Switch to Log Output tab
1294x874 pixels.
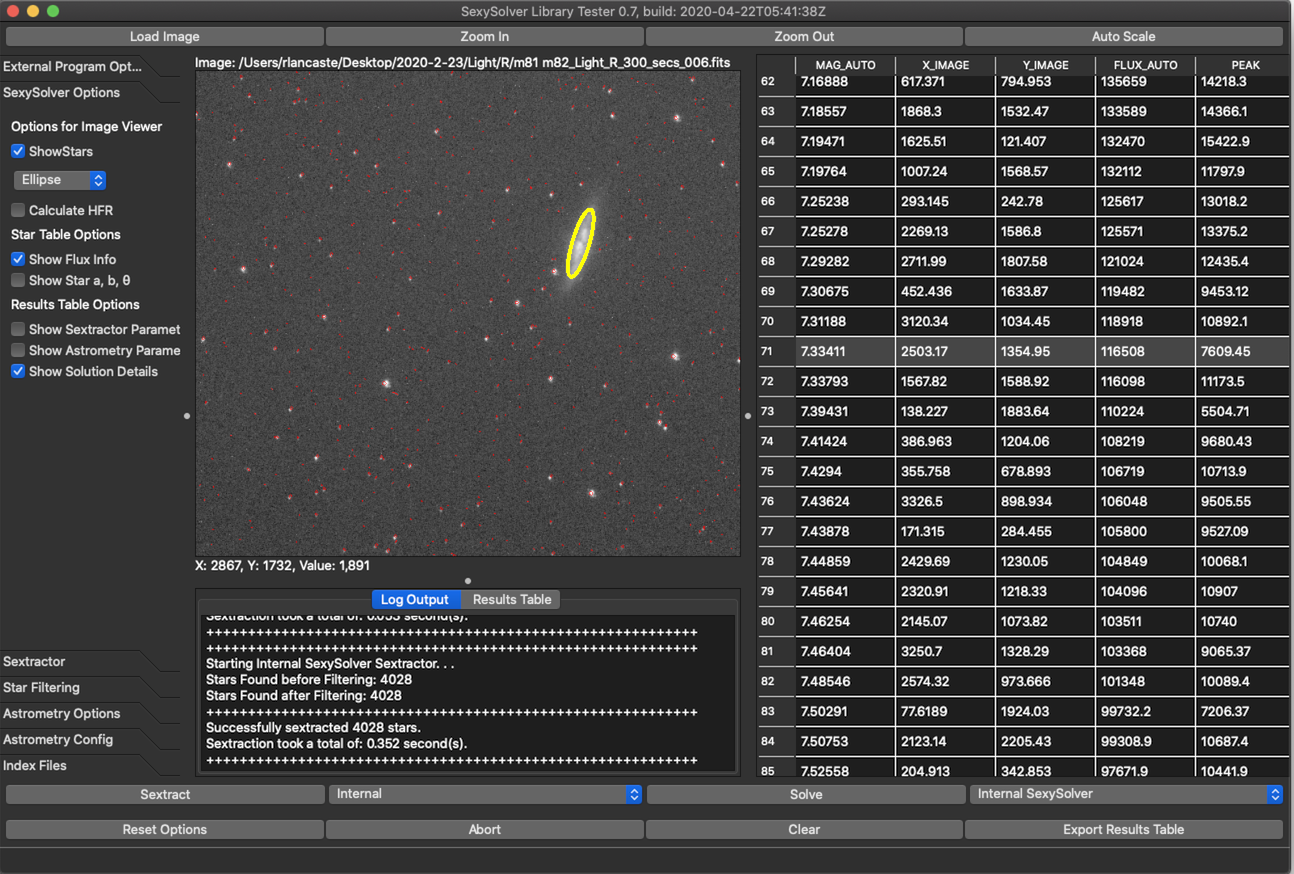[x=415, y=599]
